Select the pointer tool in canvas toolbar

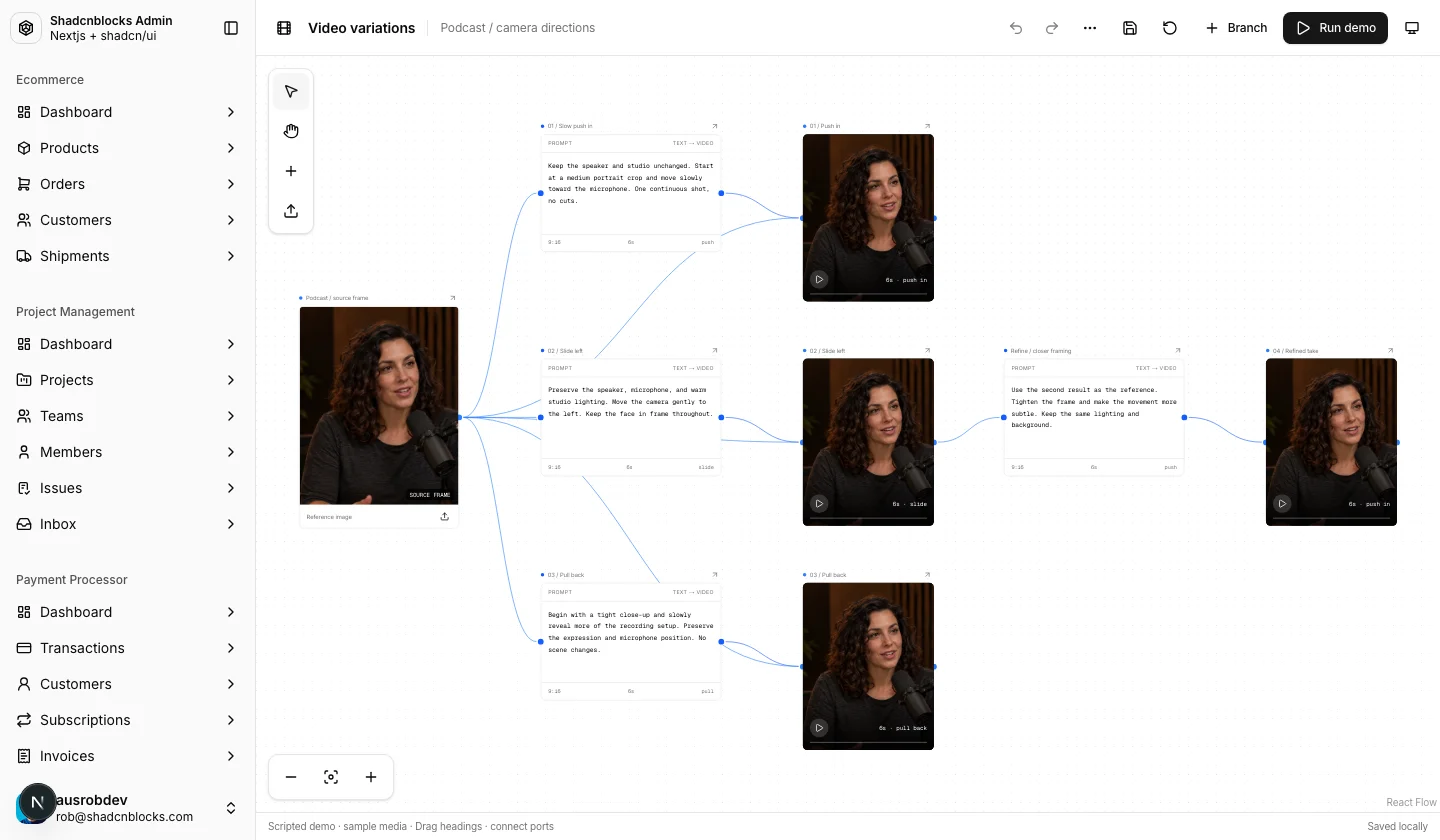[291, 91]
